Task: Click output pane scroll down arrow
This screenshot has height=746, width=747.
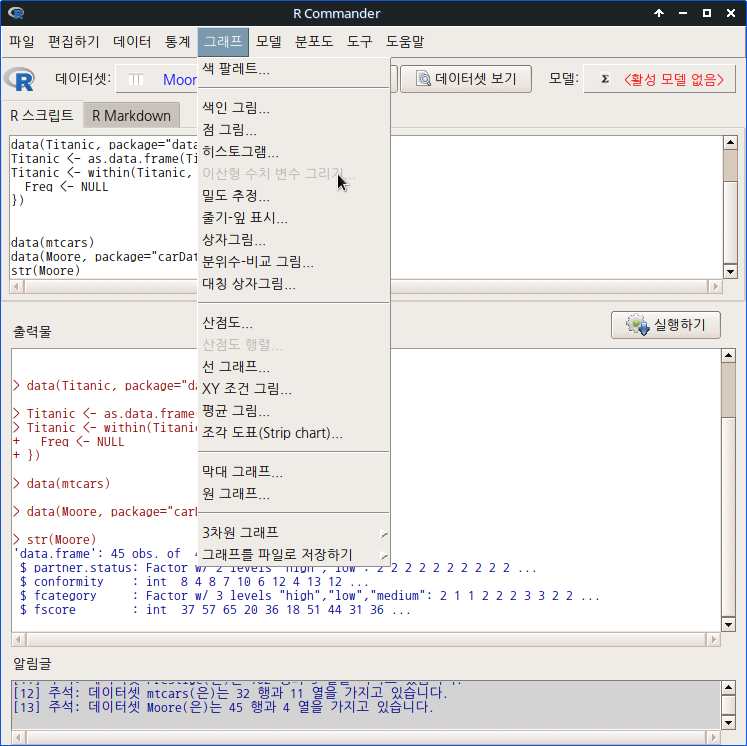Action: click(x=728, y=625)
